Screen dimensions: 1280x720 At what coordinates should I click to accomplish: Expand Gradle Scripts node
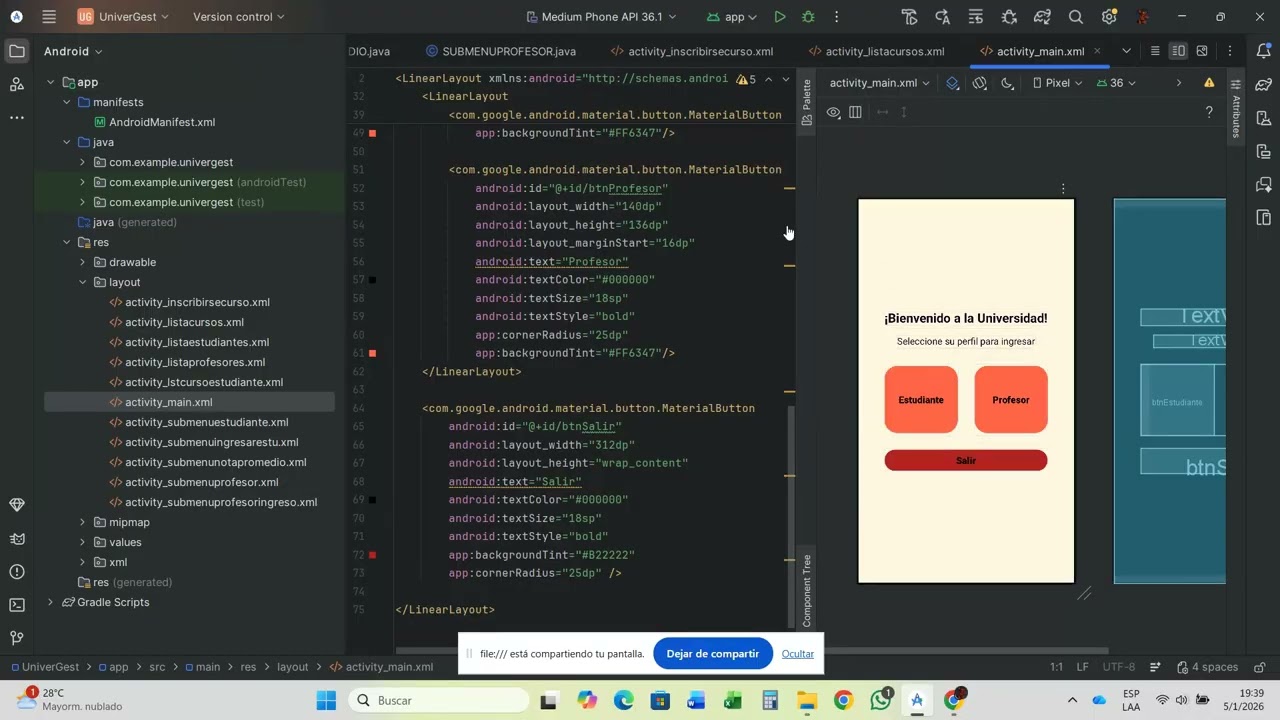[x=50, y=602]
